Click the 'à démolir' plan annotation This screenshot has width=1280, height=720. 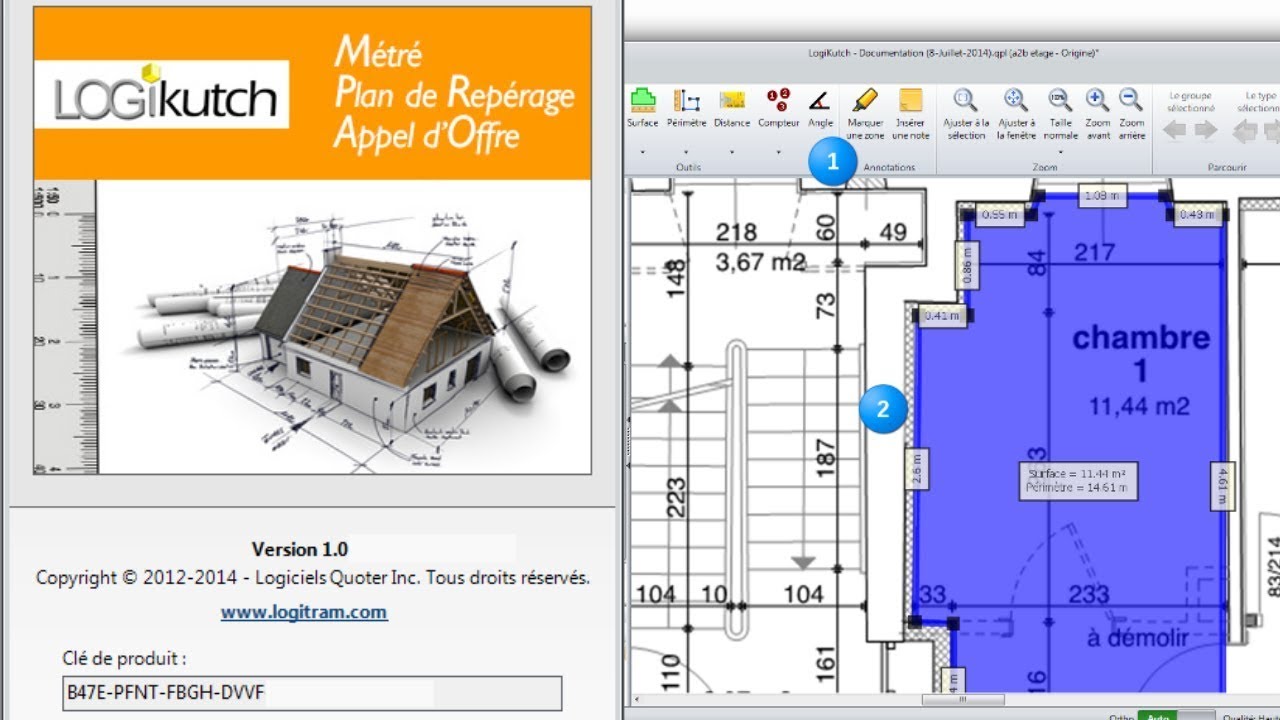point(1137,637)
